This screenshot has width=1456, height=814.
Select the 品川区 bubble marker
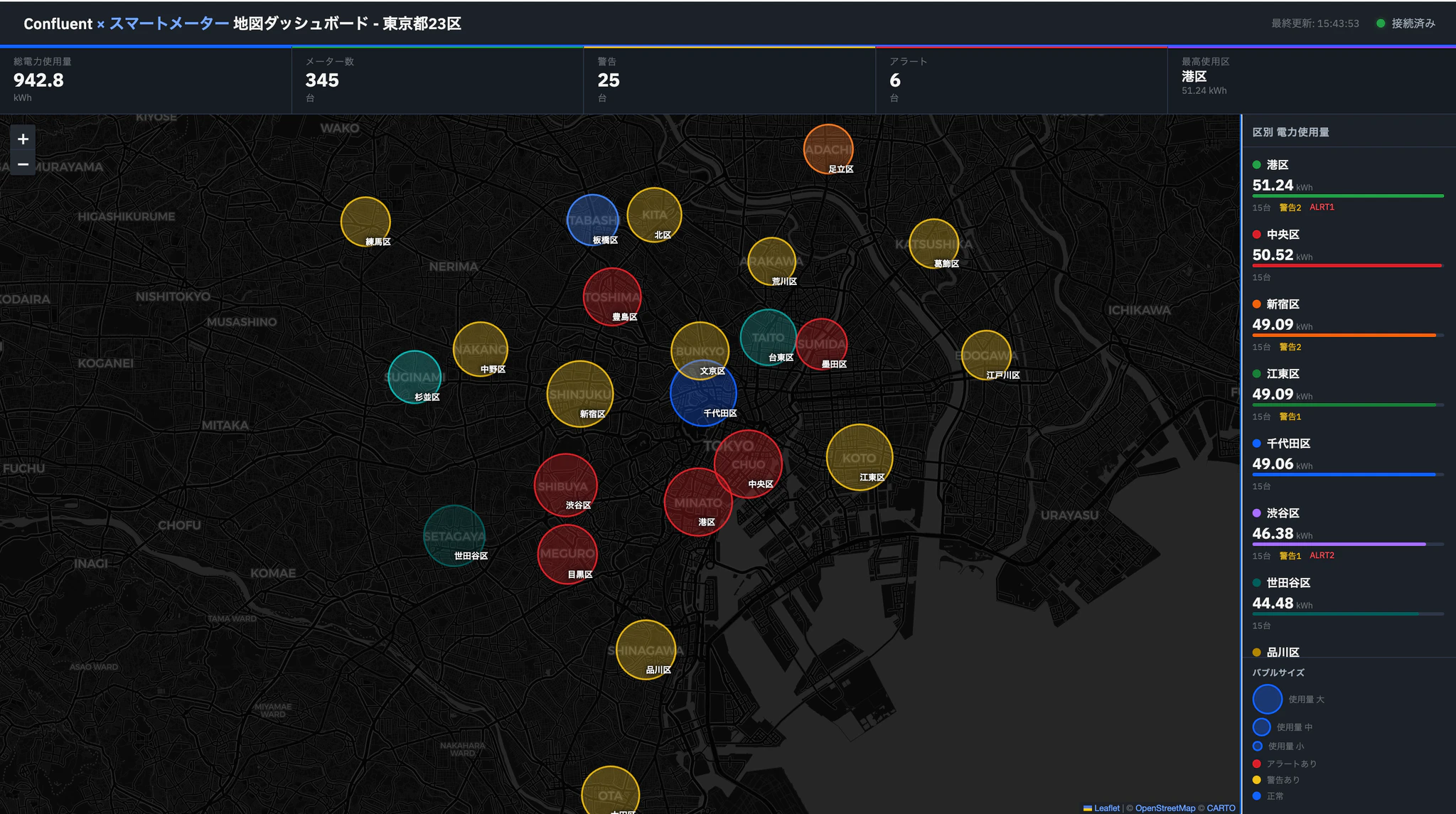click(646, 650)
